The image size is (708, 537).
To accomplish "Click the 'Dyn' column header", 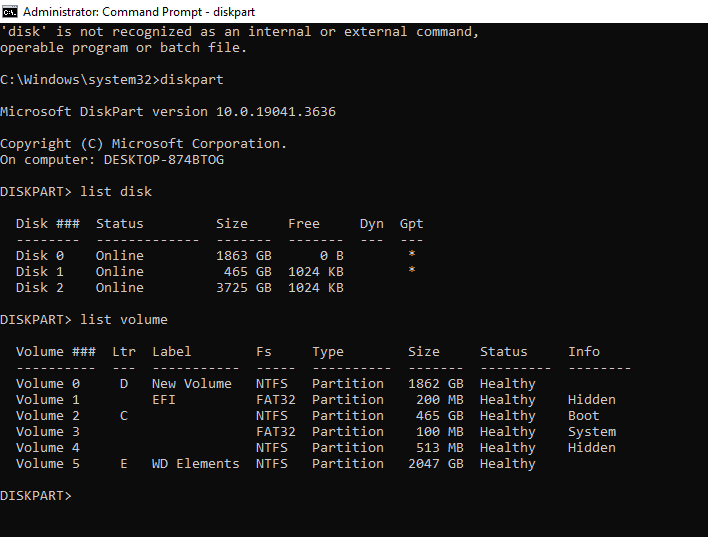I will [372, 224].
